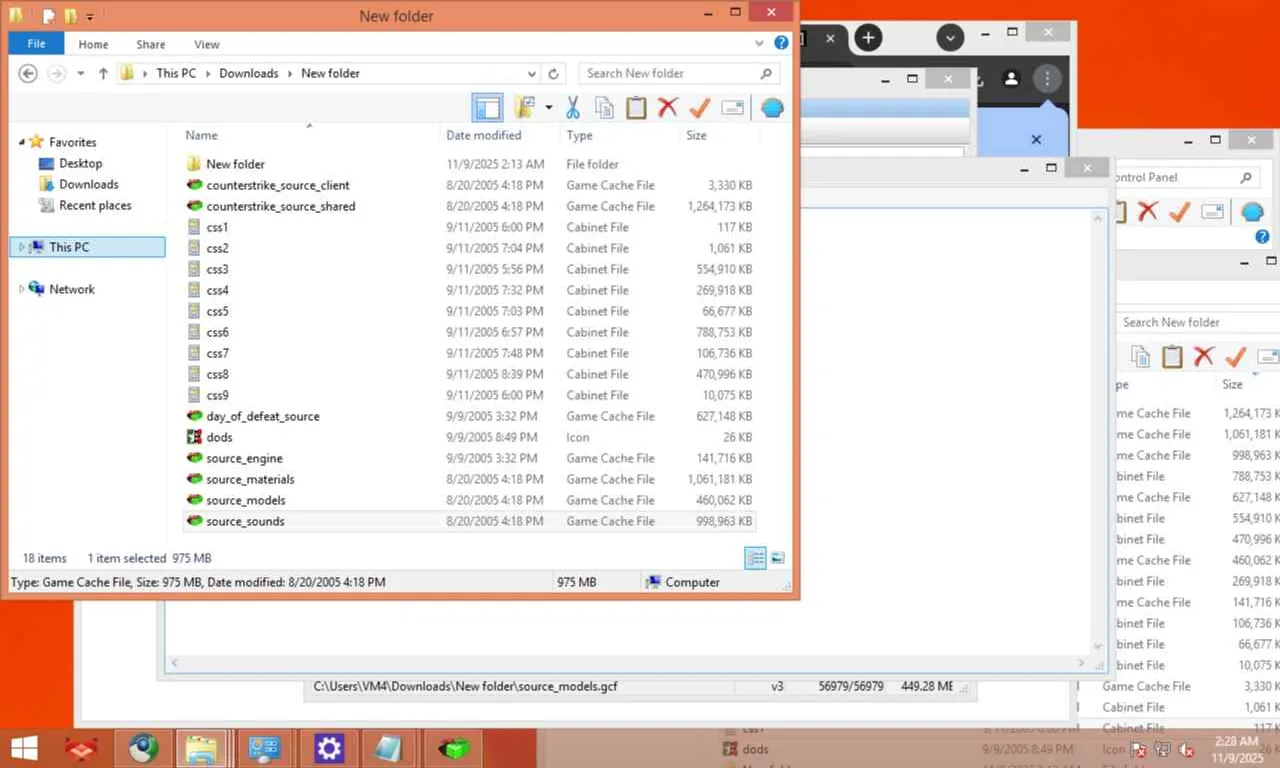Collapse the Favorites tree group
This screenshot has width=1280, height=768.
pos(22,143)
